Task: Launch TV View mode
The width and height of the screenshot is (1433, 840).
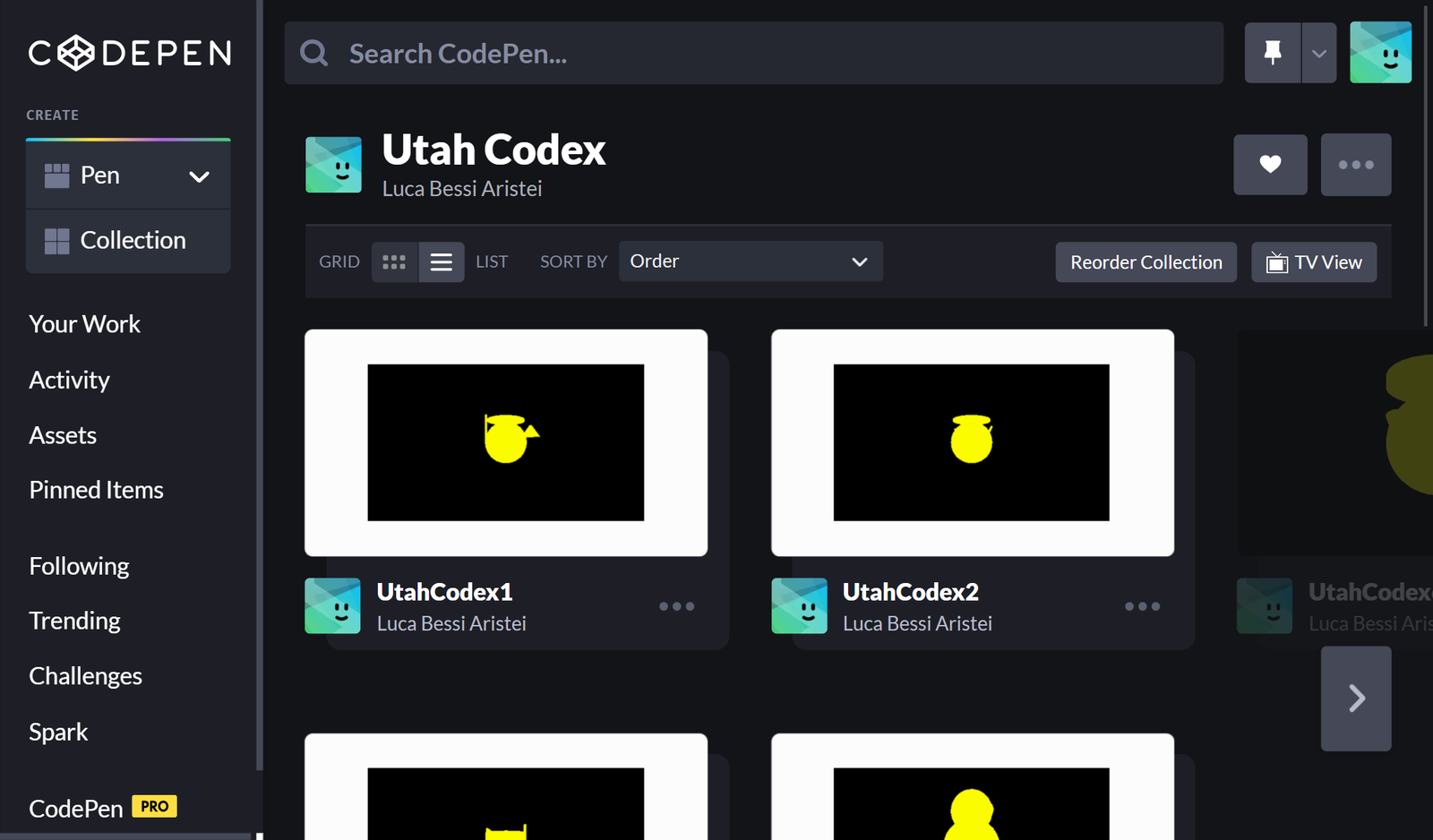Action: [x=1313, y=262]
